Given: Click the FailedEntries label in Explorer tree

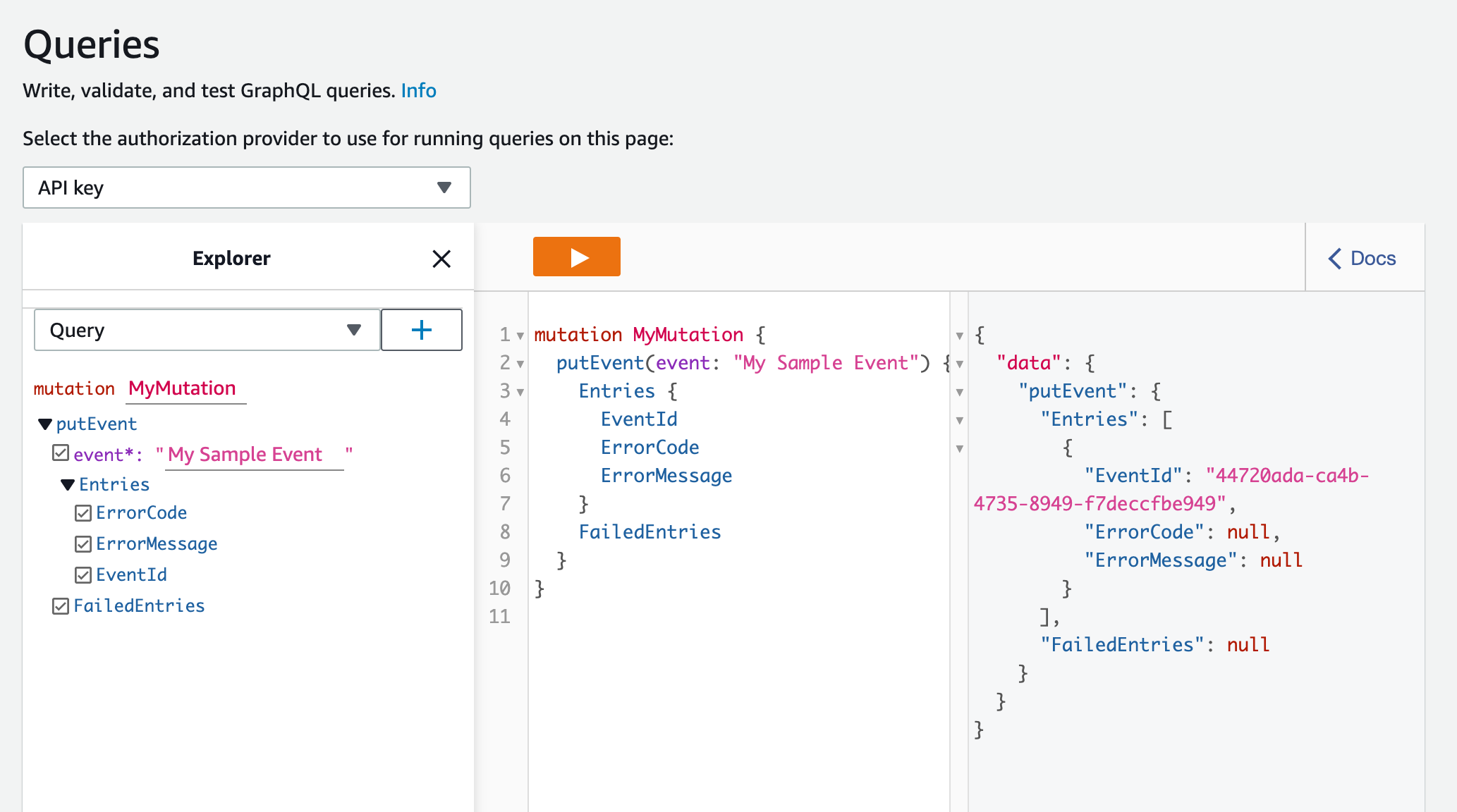Looking at the screenshot, I should [139, 605].
